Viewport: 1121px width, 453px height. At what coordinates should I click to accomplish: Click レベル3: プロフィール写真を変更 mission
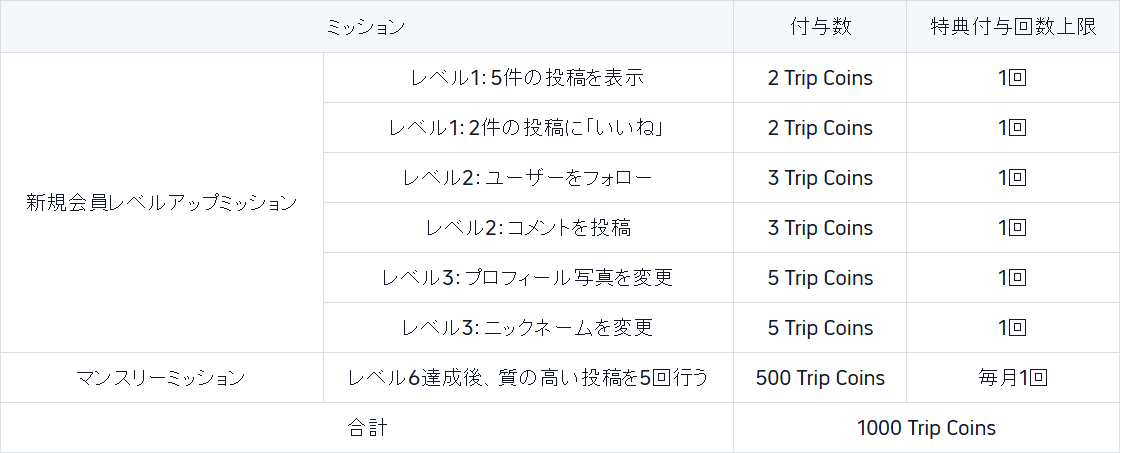pos(528,277)
